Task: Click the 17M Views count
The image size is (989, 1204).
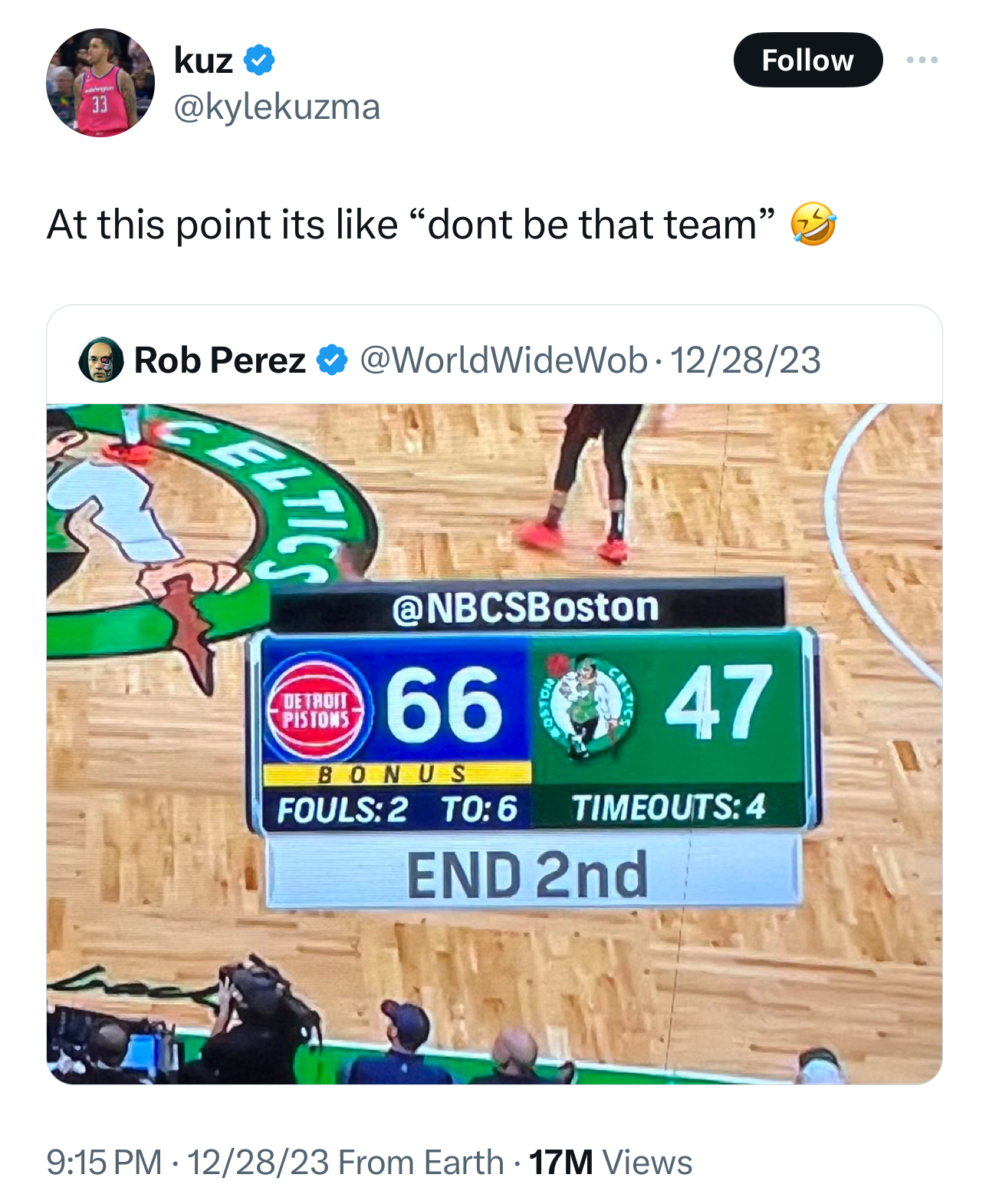Action: point(610,1162)
